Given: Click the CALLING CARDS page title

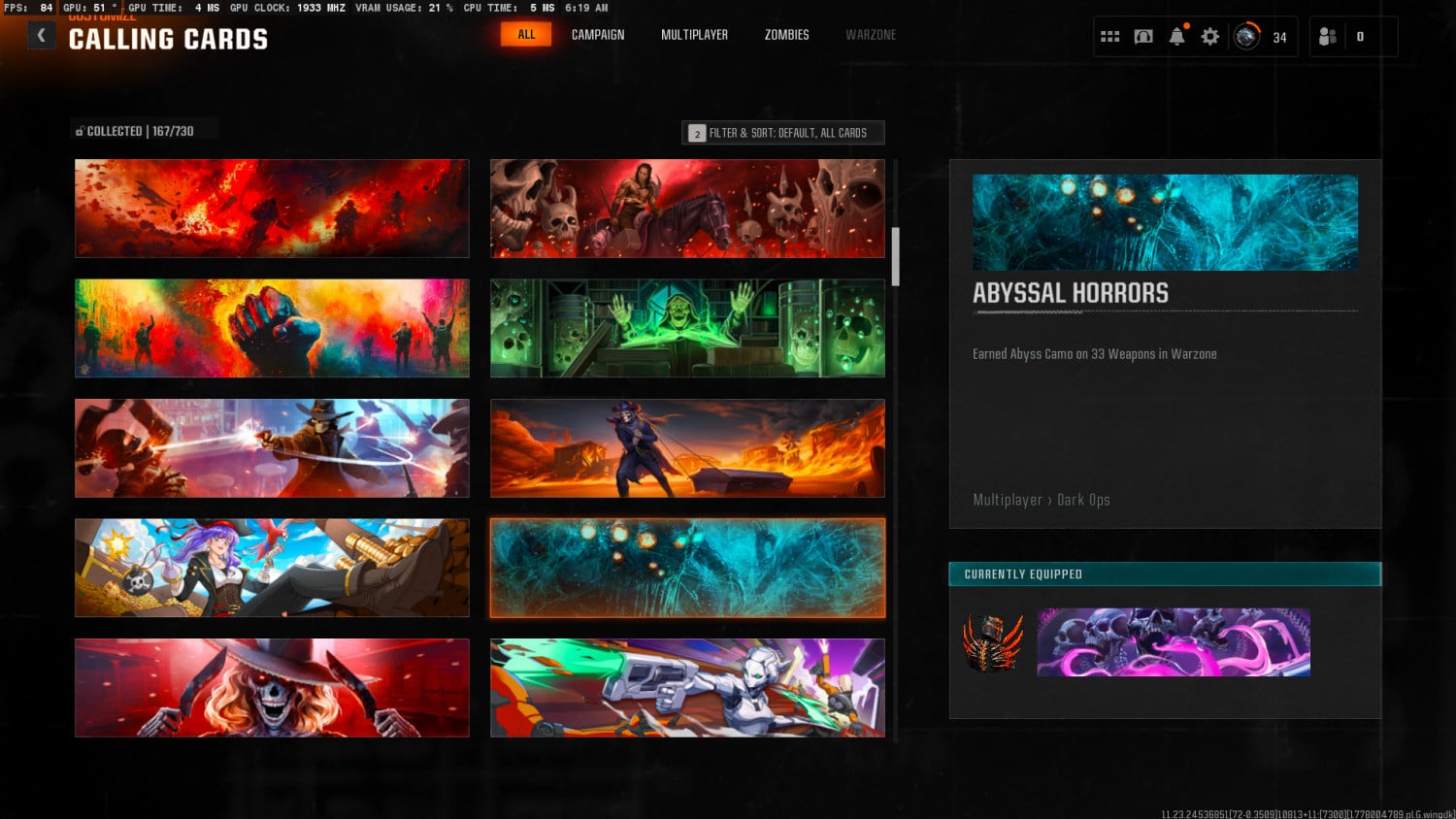Looking at the screenshot, I should (168, 40).
